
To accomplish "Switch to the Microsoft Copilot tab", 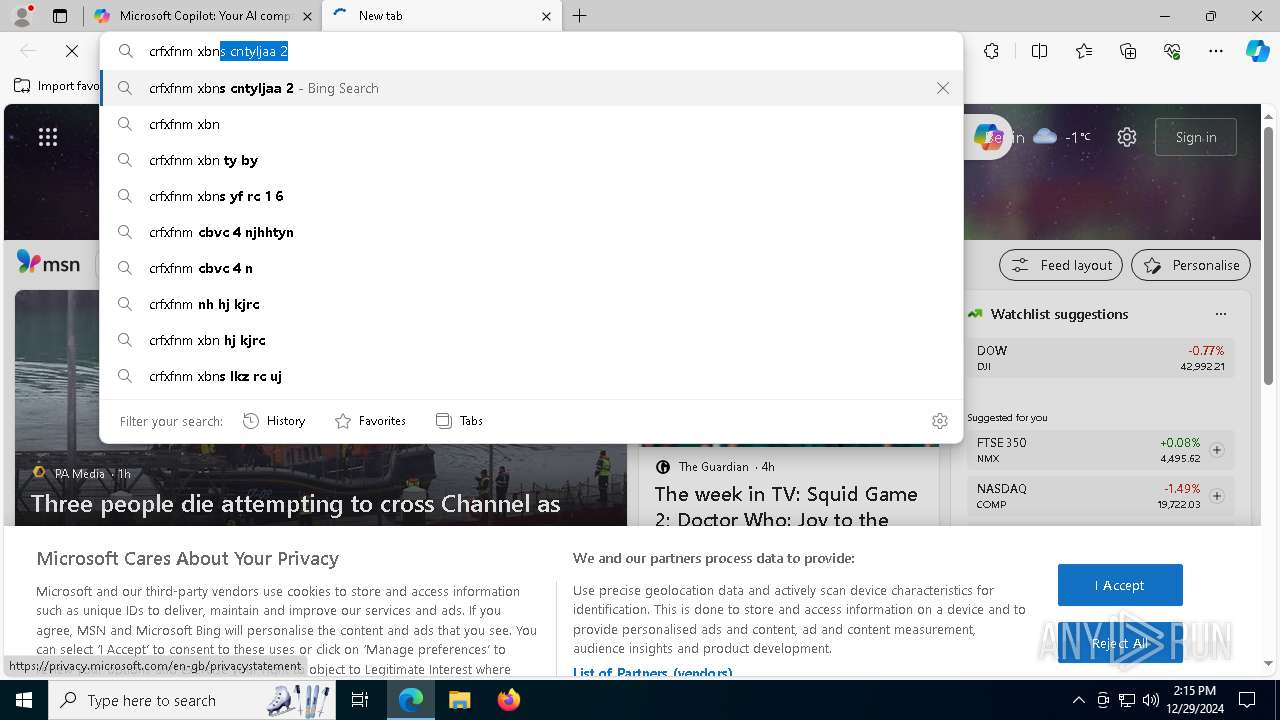I will 203,16.
